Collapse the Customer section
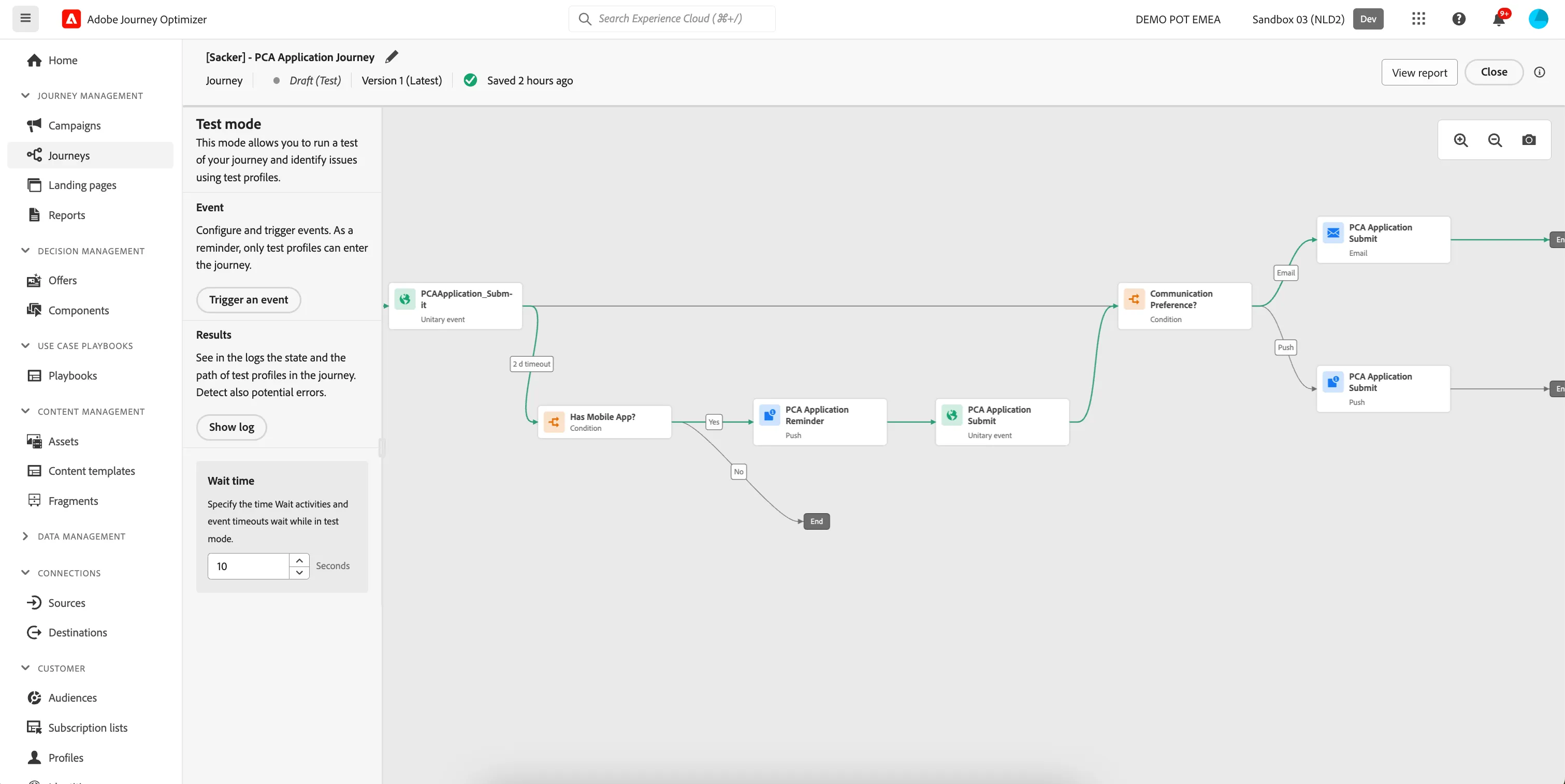Image resolution: width=1565 pixels, height=784 pixels. pyautogui.click(x=25, y=668)
